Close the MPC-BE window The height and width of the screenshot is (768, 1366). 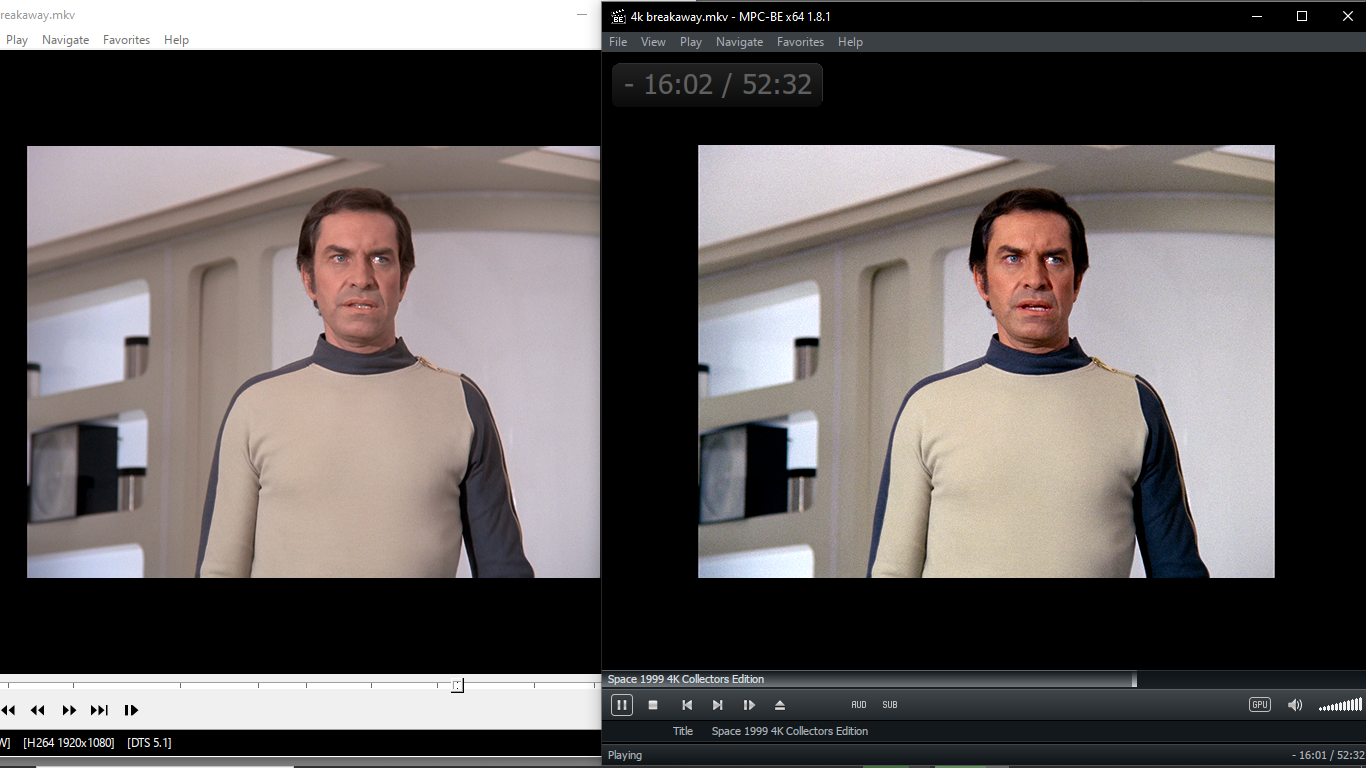tap(1347, 16)
